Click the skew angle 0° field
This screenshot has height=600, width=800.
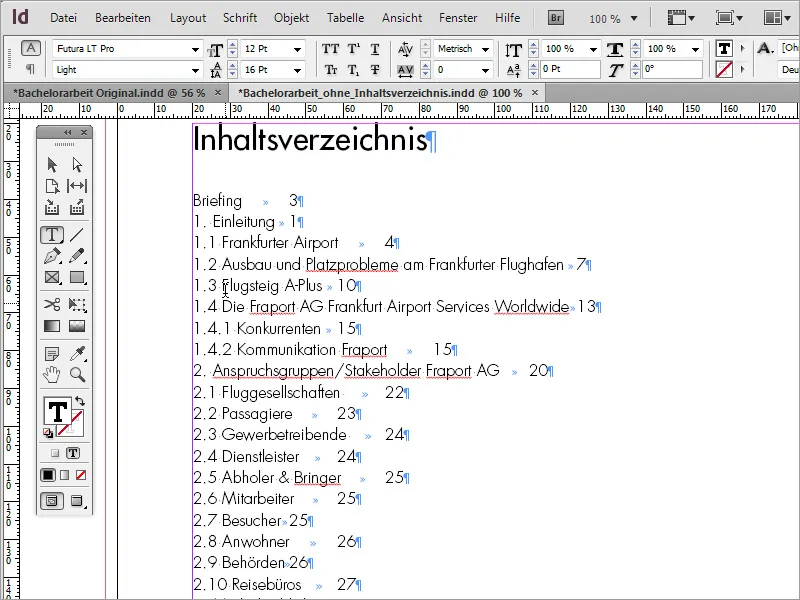pyautogui.click(x=672, y=69)
